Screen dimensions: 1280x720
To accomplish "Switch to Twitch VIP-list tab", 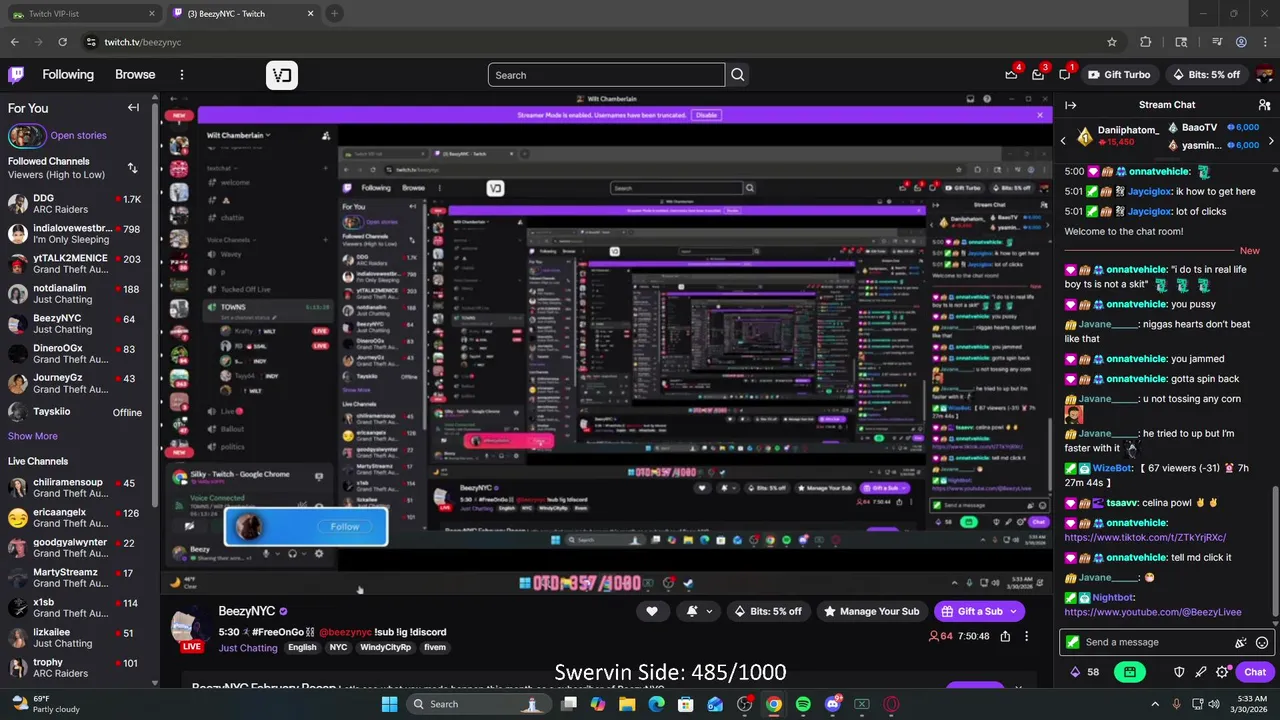I will click(x=82, y=14).
